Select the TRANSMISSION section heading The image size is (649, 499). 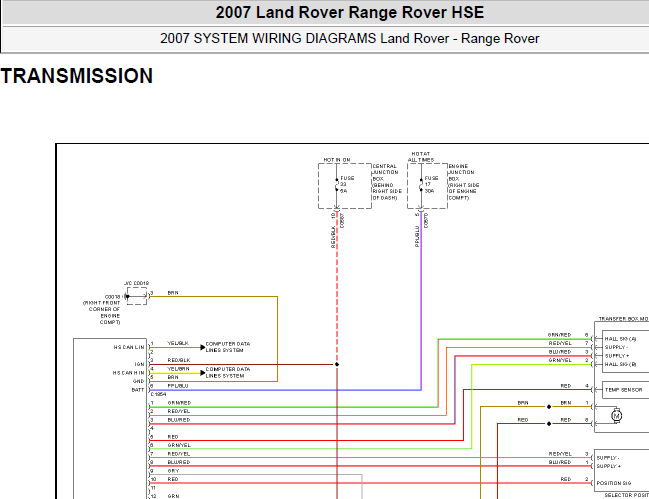77,76
